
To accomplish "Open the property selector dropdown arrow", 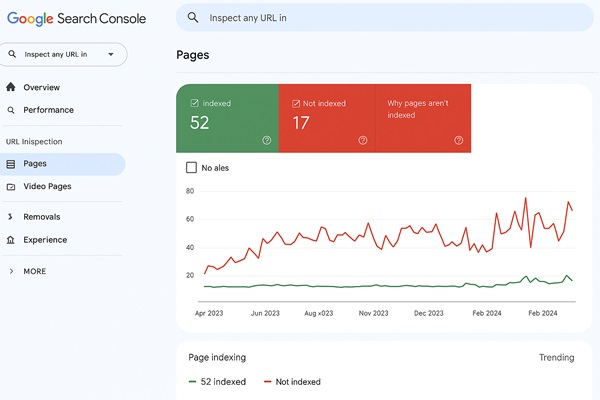I will click(x=110, y=54).
